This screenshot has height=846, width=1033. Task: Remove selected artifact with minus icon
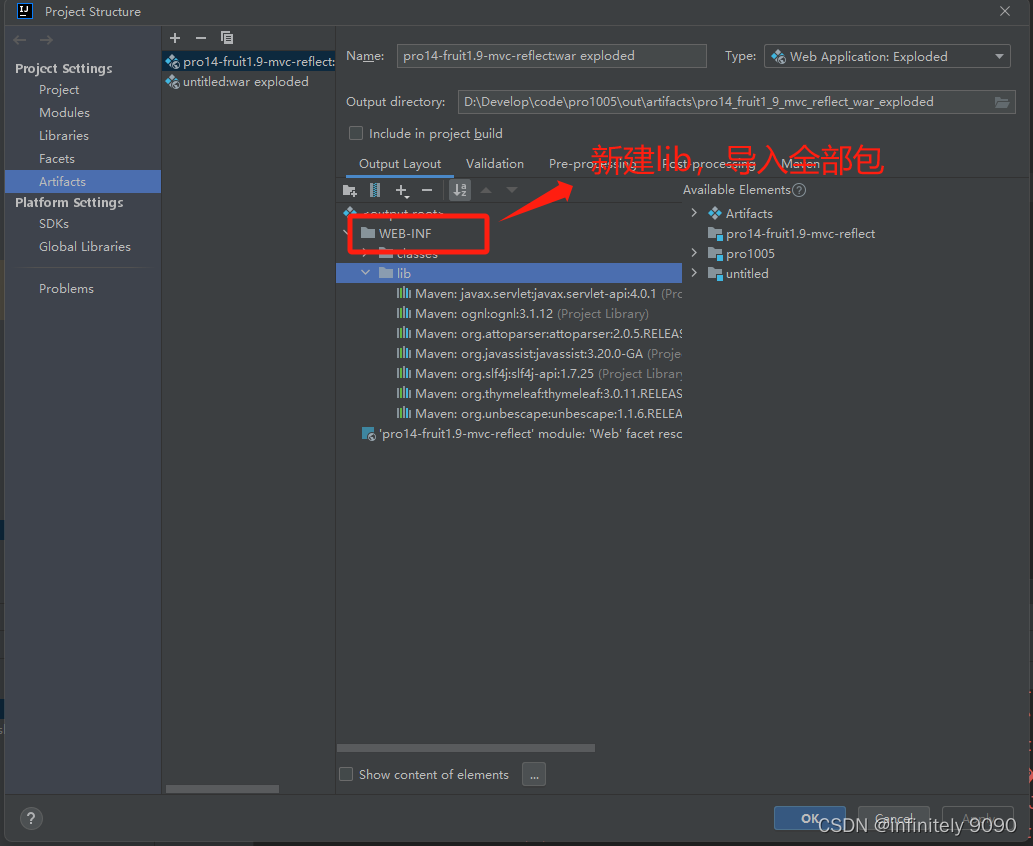click(x=201, y=38)
